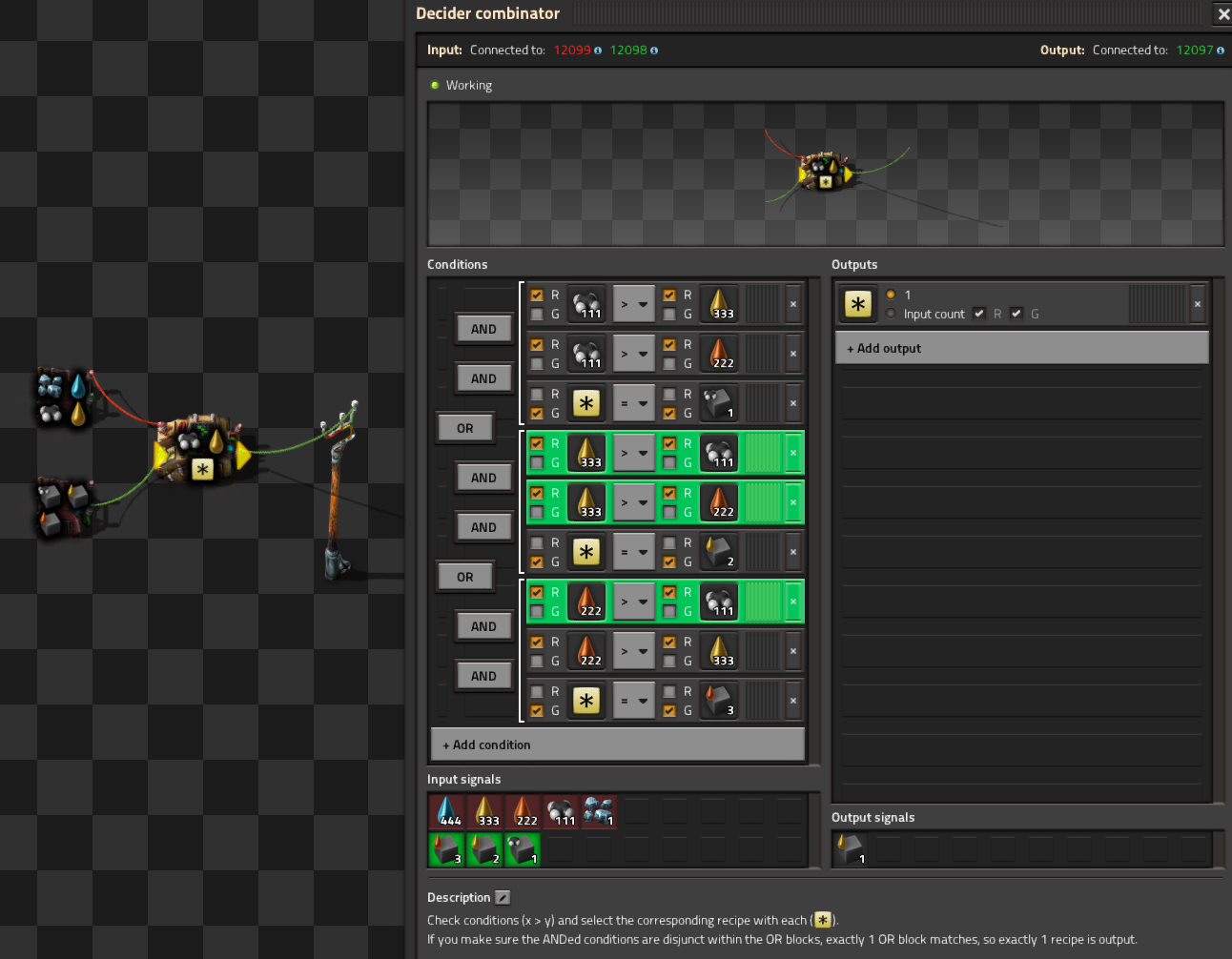
Task: Click the yellow 333 signal in condition 111 > 333
Action: [719, 304]
